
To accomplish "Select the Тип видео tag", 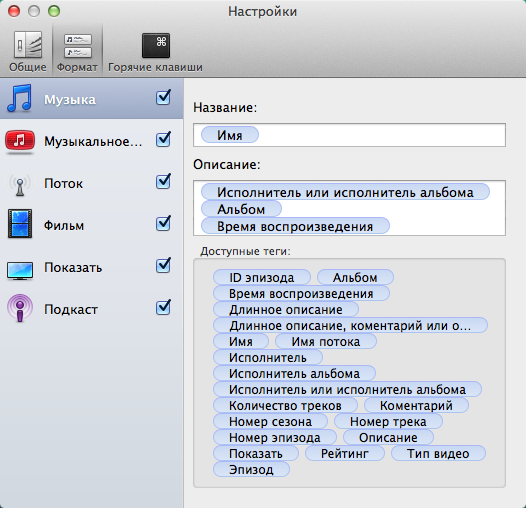I will pos(438,453).
